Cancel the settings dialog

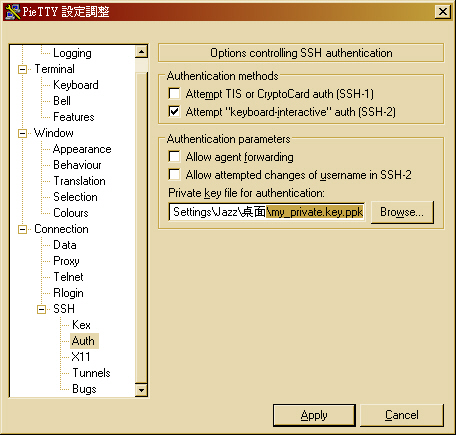(402, 415)
